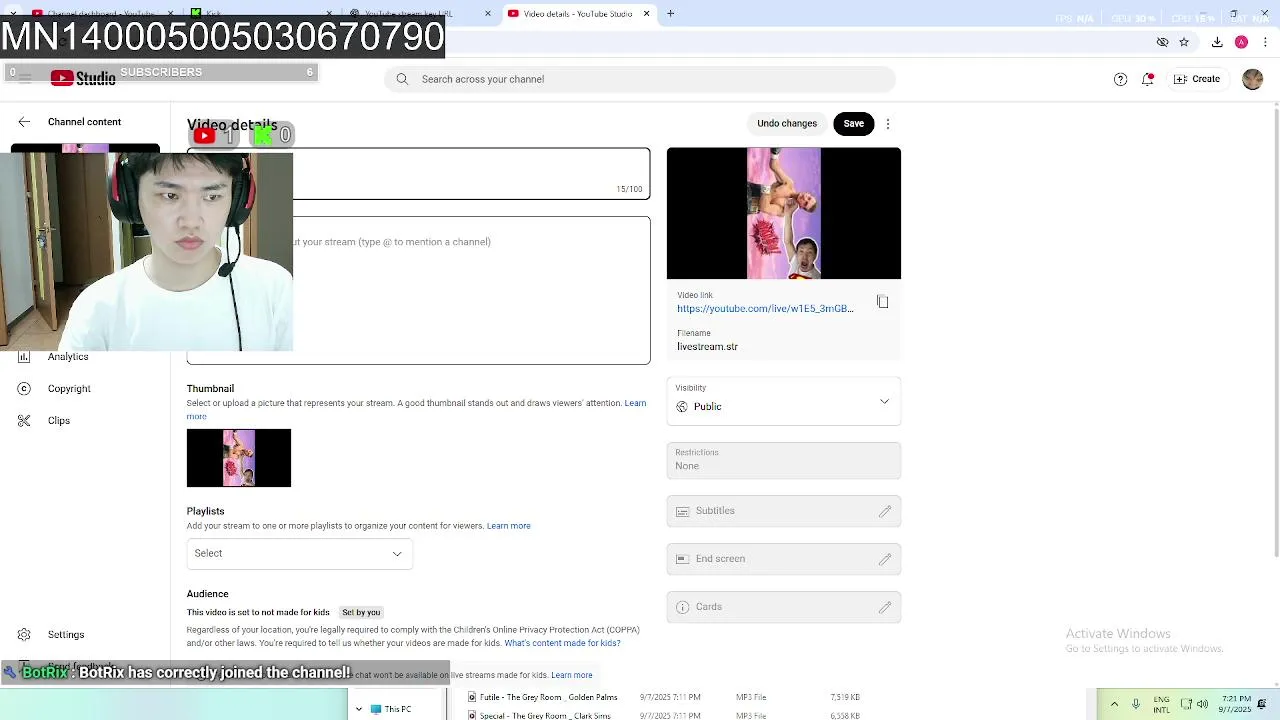Open browser downloads icon
The image size is (1280, 720).
point(1217,42)
